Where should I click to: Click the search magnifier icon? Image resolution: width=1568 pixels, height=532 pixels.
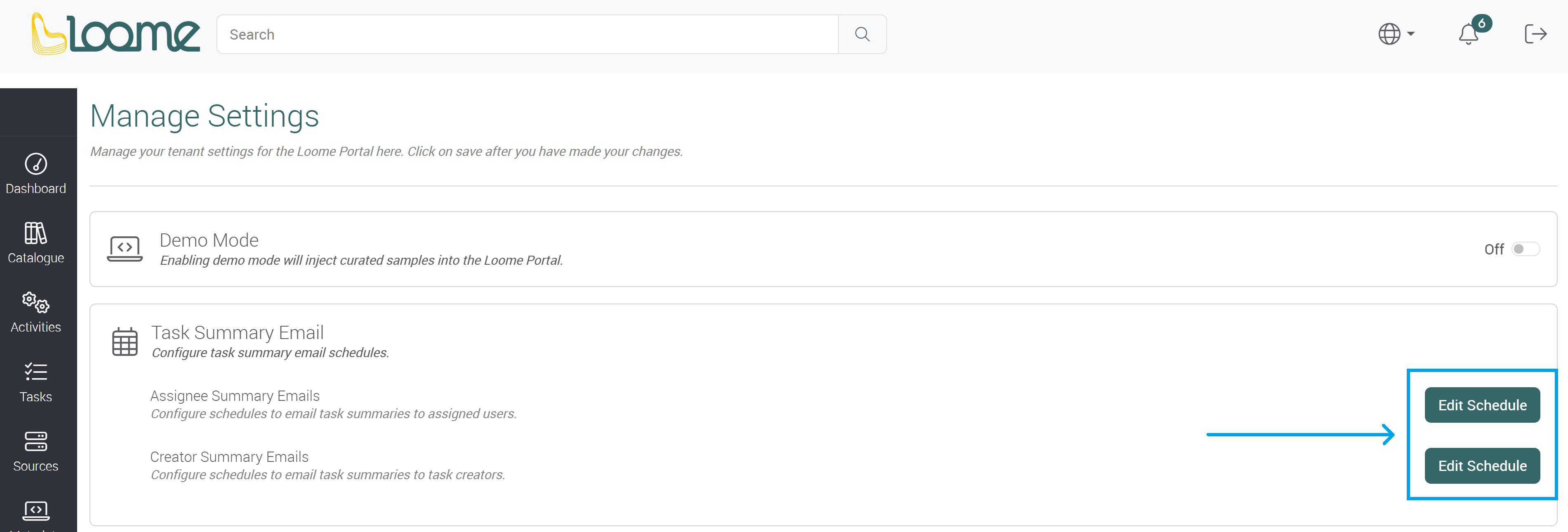click(x=862, y=34)
